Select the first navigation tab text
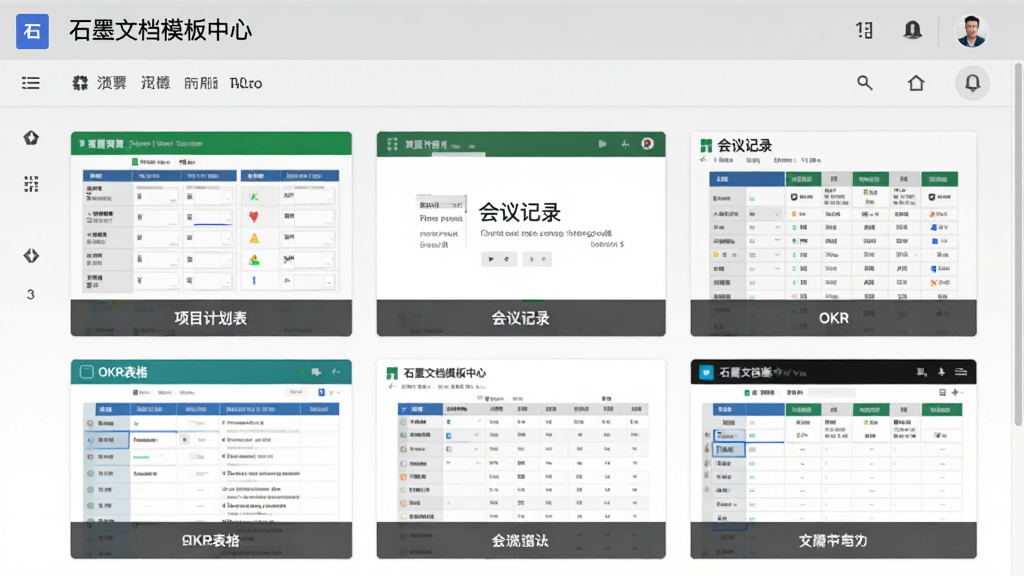Screen dimensions: 1024x576 [112, 83]
